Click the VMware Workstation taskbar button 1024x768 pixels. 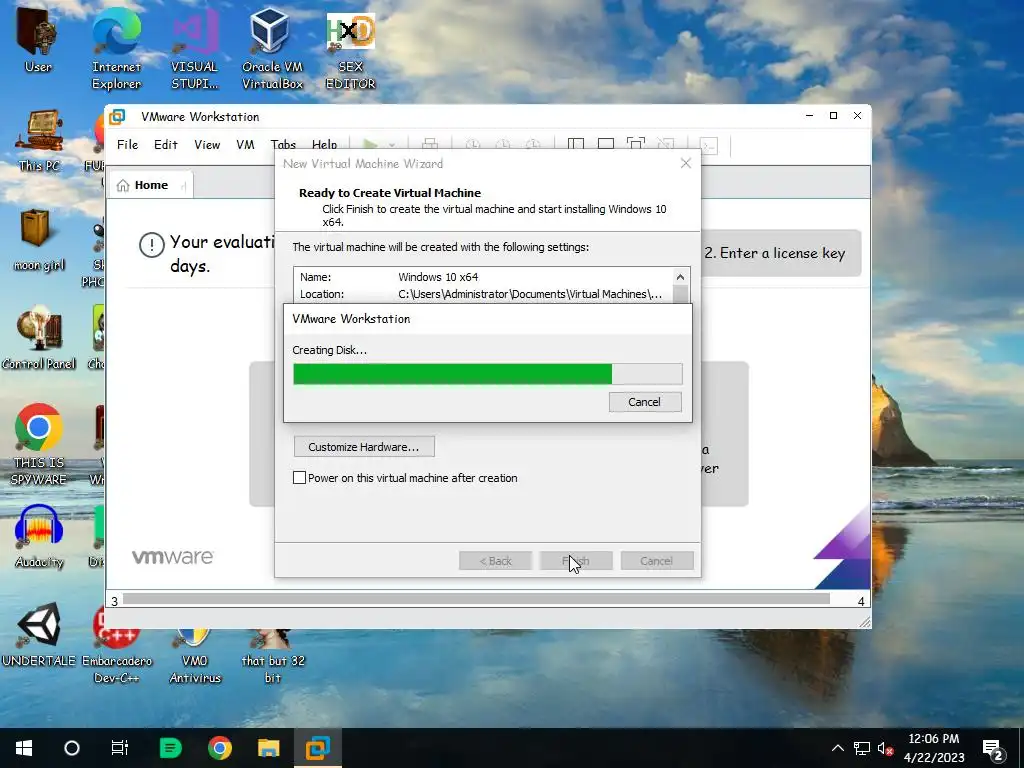click(318, 748)
